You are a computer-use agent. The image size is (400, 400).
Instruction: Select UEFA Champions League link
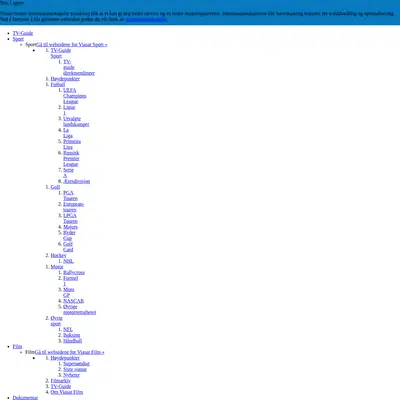click(75, 96)
